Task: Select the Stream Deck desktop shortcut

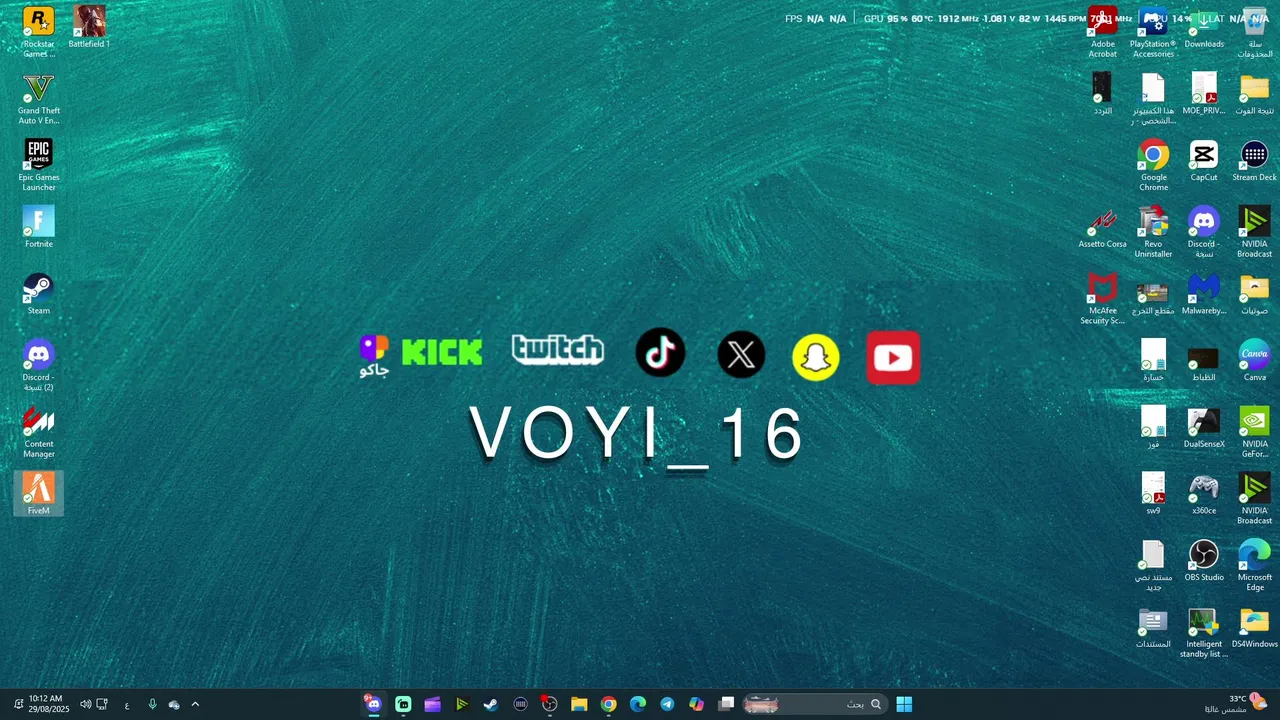Action: (x=1254, y=160)
